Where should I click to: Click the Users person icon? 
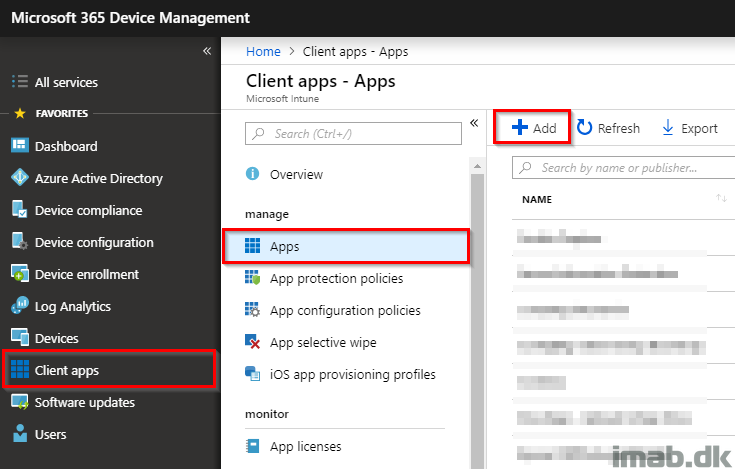click(x=20, y=433)
